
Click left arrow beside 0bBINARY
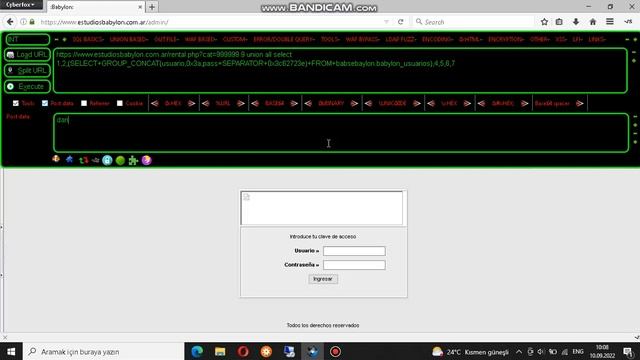(308, 104)
